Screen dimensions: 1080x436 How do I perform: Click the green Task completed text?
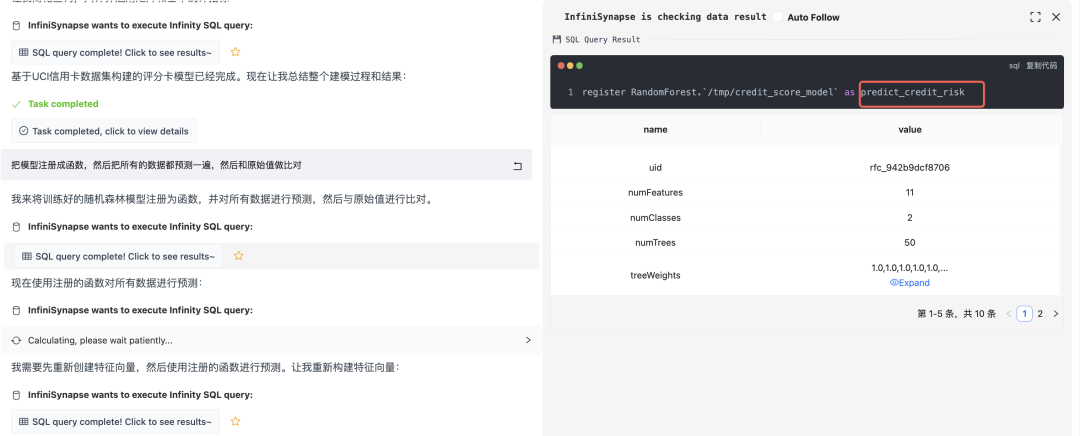(63, 104)
